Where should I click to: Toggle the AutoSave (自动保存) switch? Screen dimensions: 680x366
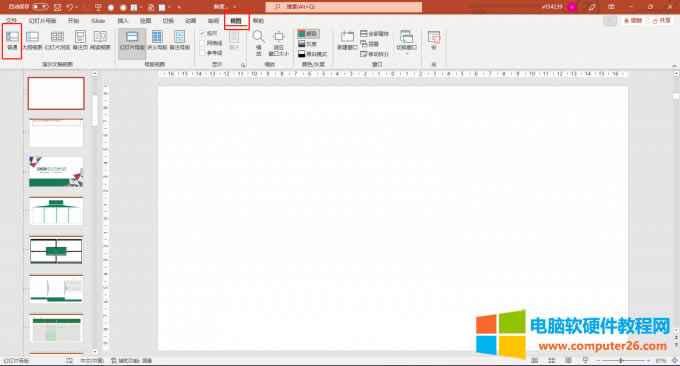coord(40,7)
